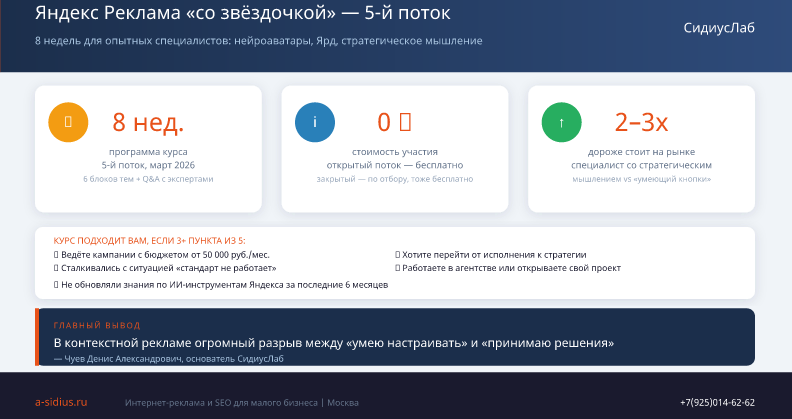Click the label ГЛАВНЫЙ ВЫВОД
792x419 pixels.
(x=97, y=326)
